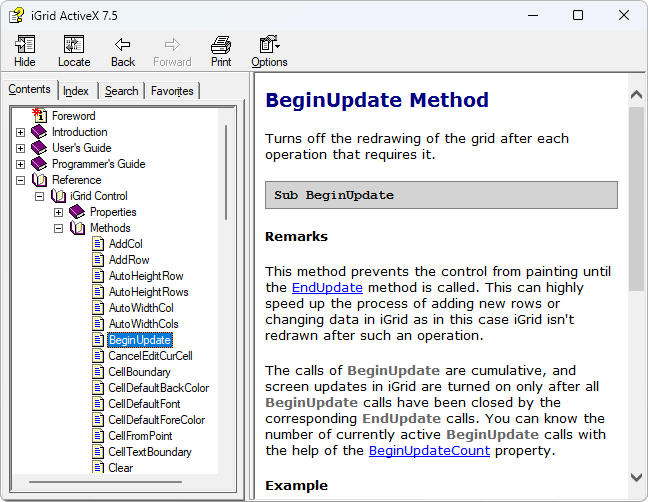
Task: Click the Methods open book icon
Action: tap(77, 228)
